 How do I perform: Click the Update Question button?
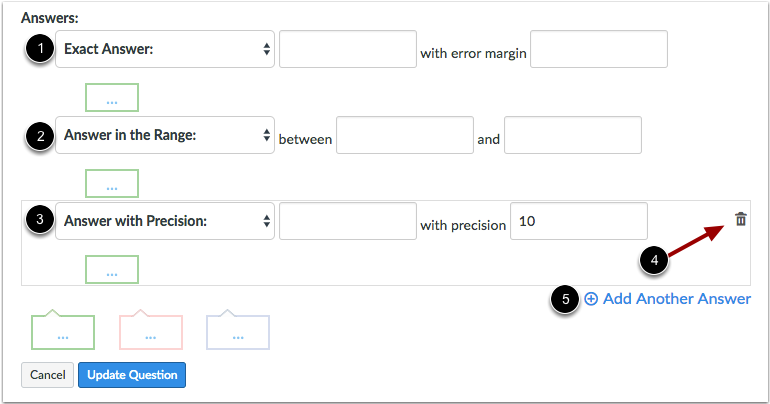pyautogui.click(x=132, y=375)
